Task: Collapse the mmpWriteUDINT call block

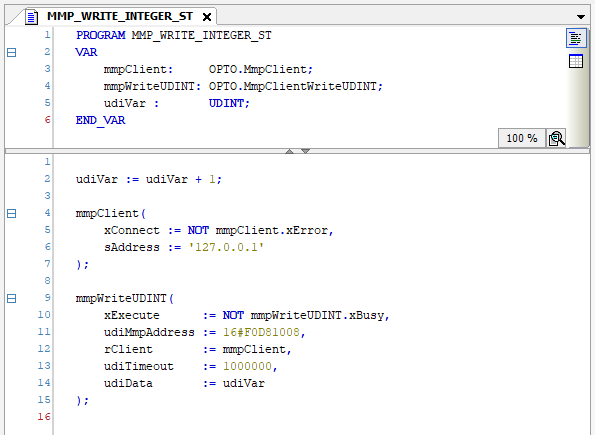Action: click(12, 299)
